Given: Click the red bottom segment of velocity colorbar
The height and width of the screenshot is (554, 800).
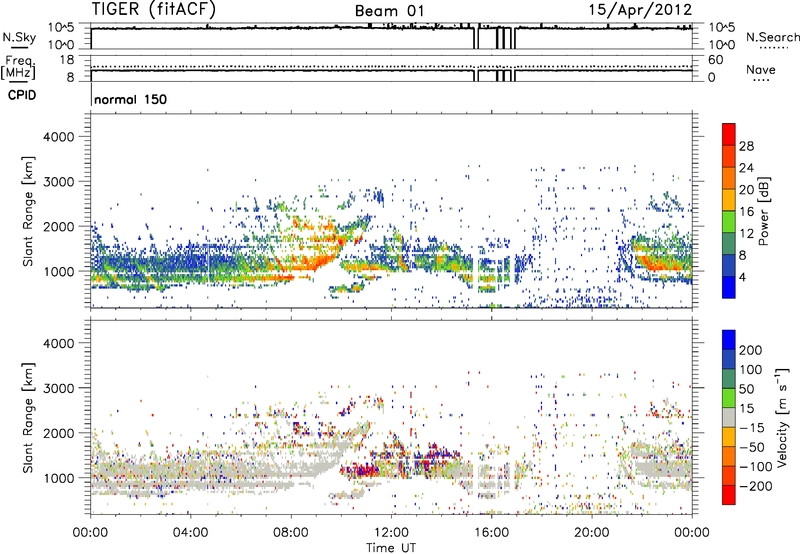Looking at the screenshot, I should [729, 495].
